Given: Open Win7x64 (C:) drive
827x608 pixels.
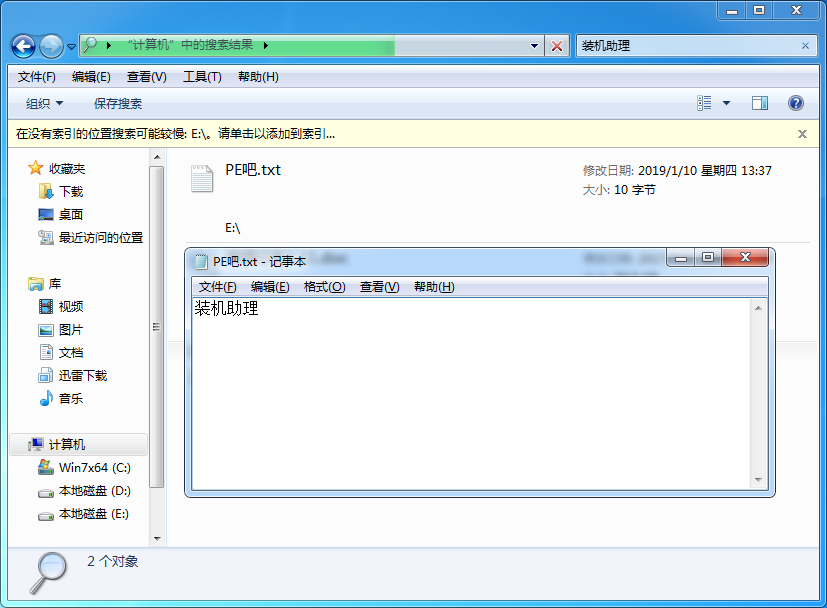Looking at the screenshot, I should (x=94, y=467).
